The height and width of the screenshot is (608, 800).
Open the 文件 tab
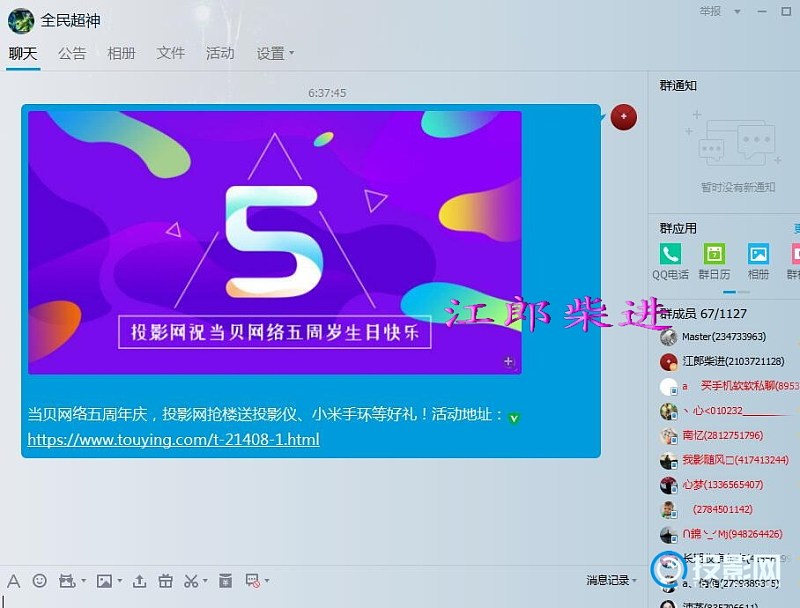[170, 54]
